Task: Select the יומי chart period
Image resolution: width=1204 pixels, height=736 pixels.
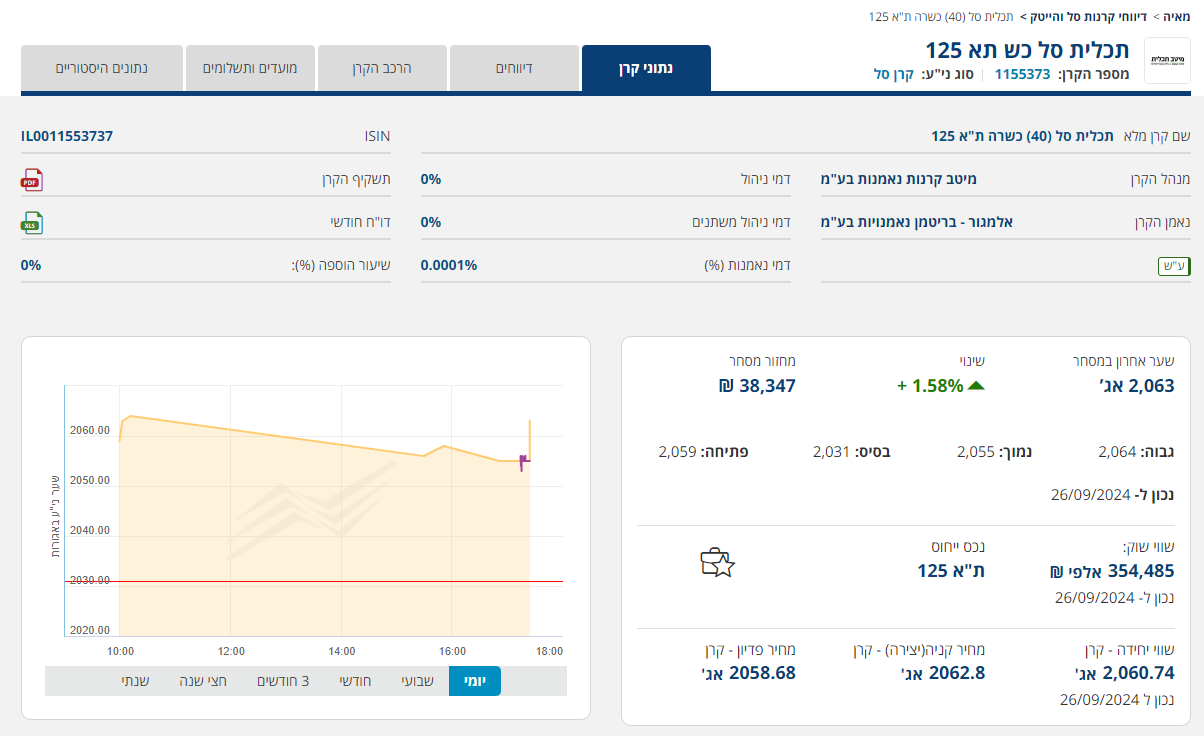Action: point(474,681)
